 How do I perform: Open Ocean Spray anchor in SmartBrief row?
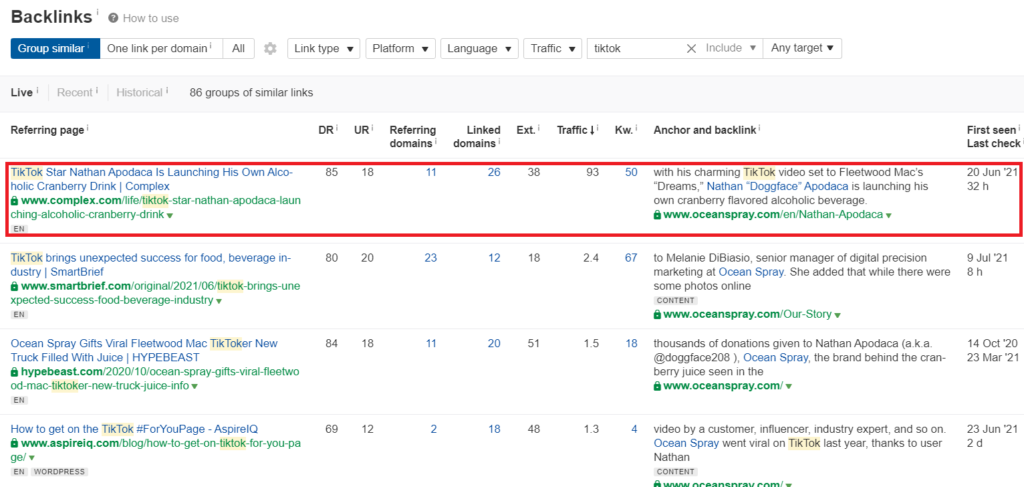click(x=750, y=272)
